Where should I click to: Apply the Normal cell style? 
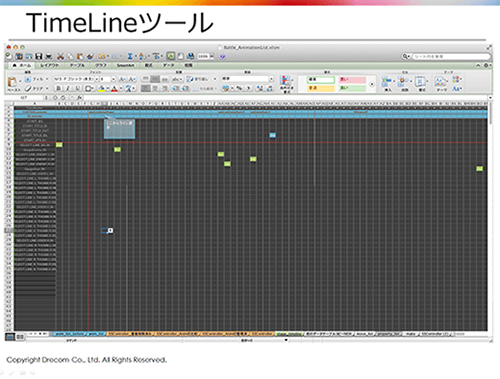tap(321, 80)
